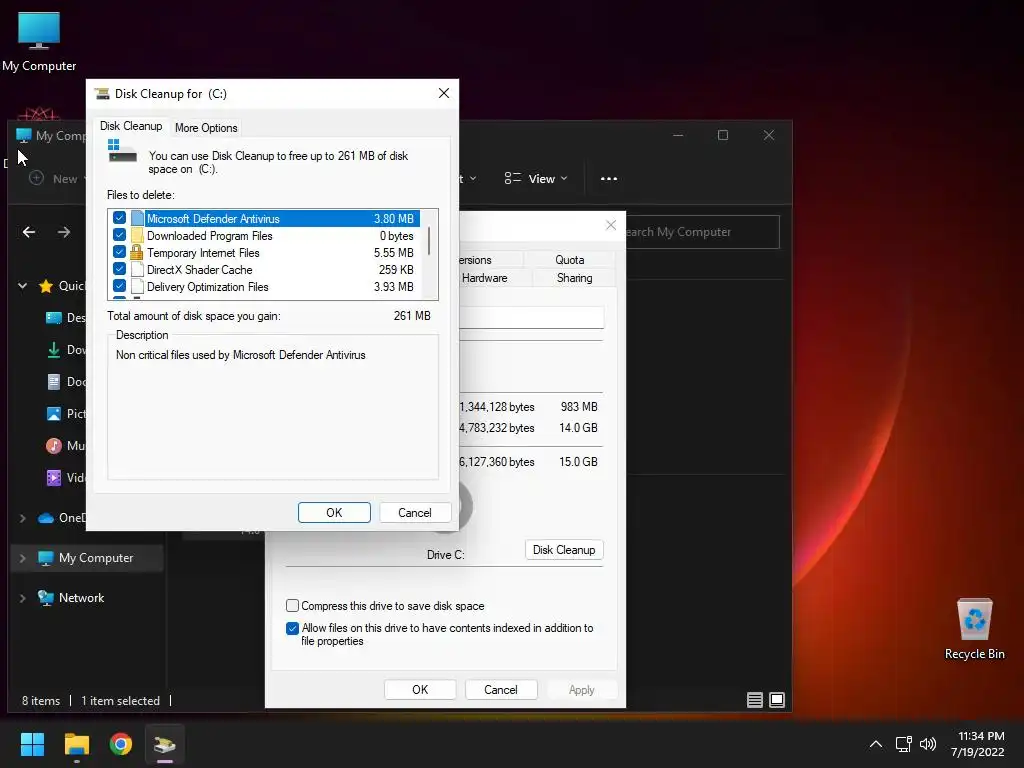This screenshot has height=768, width=1024.
Task: Expand the OneDrive tree node
Action: point(23,518)
